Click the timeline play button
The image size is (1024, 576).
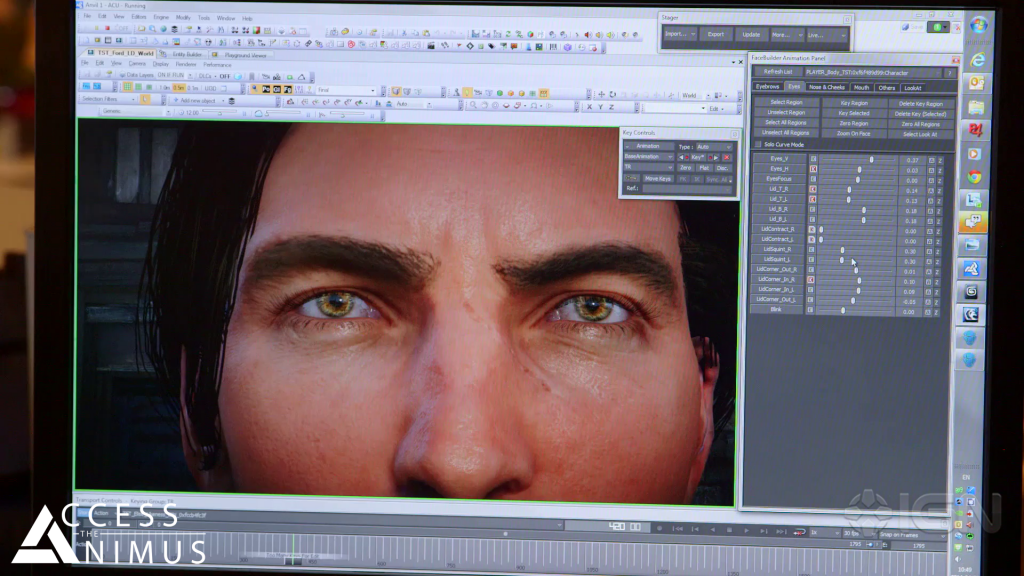(x=746, y=530)
